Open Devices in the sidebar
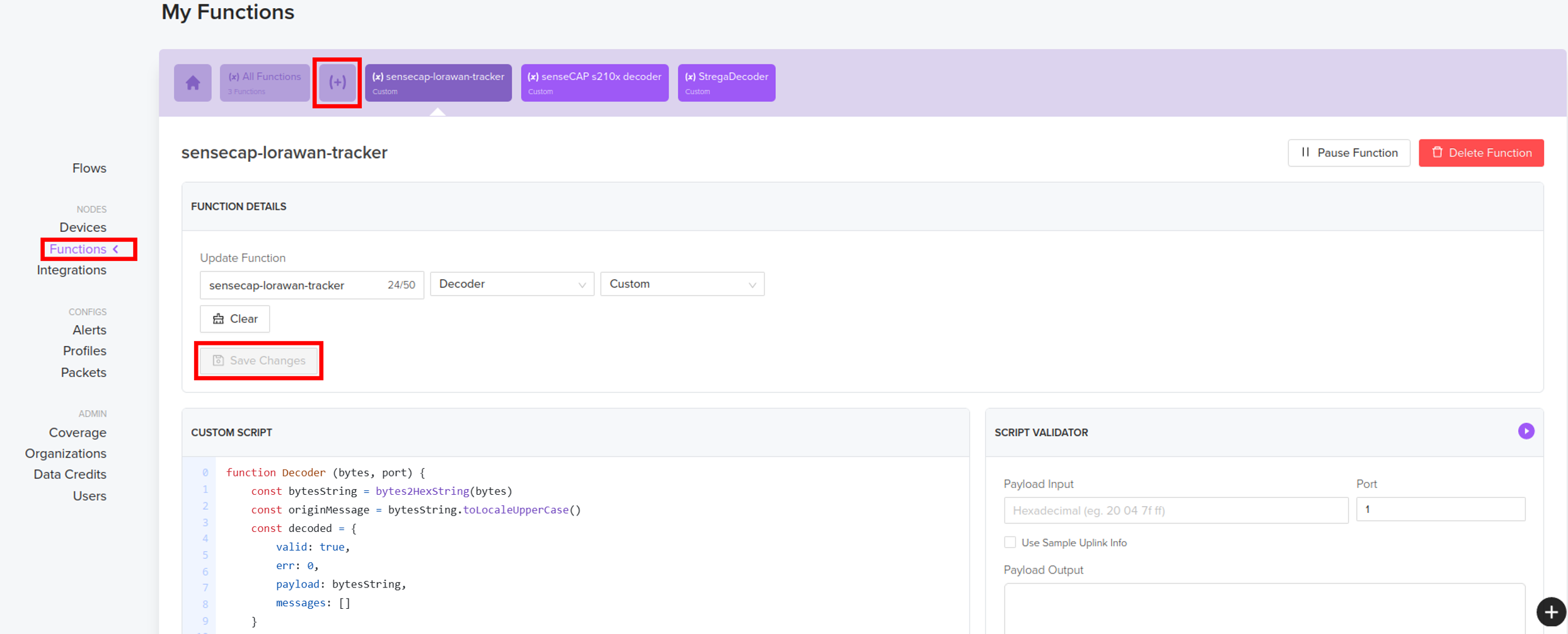 (x=83, y=228)
